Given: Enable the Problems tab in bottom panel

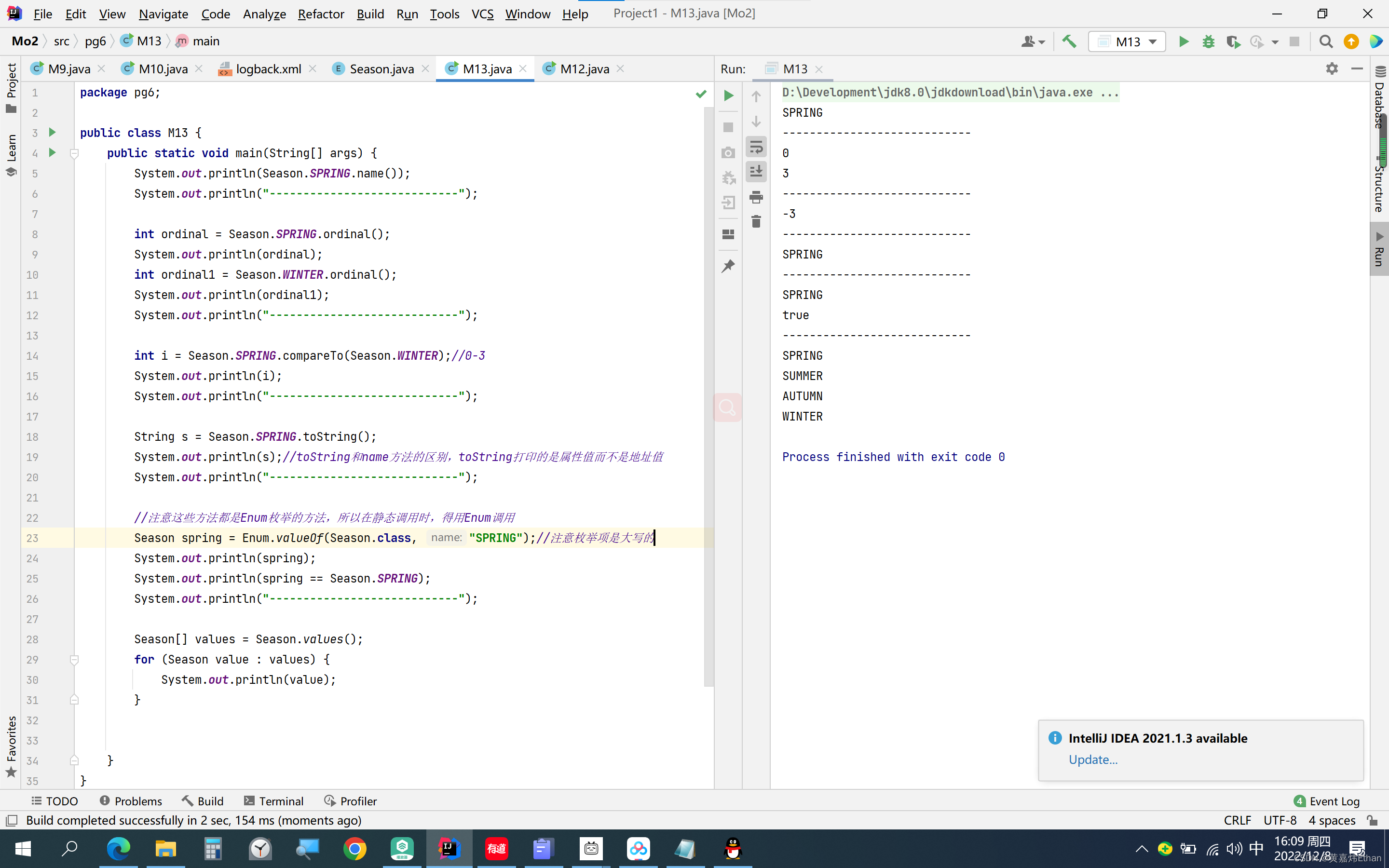Looking at the screenshot, I should point(131,800).
